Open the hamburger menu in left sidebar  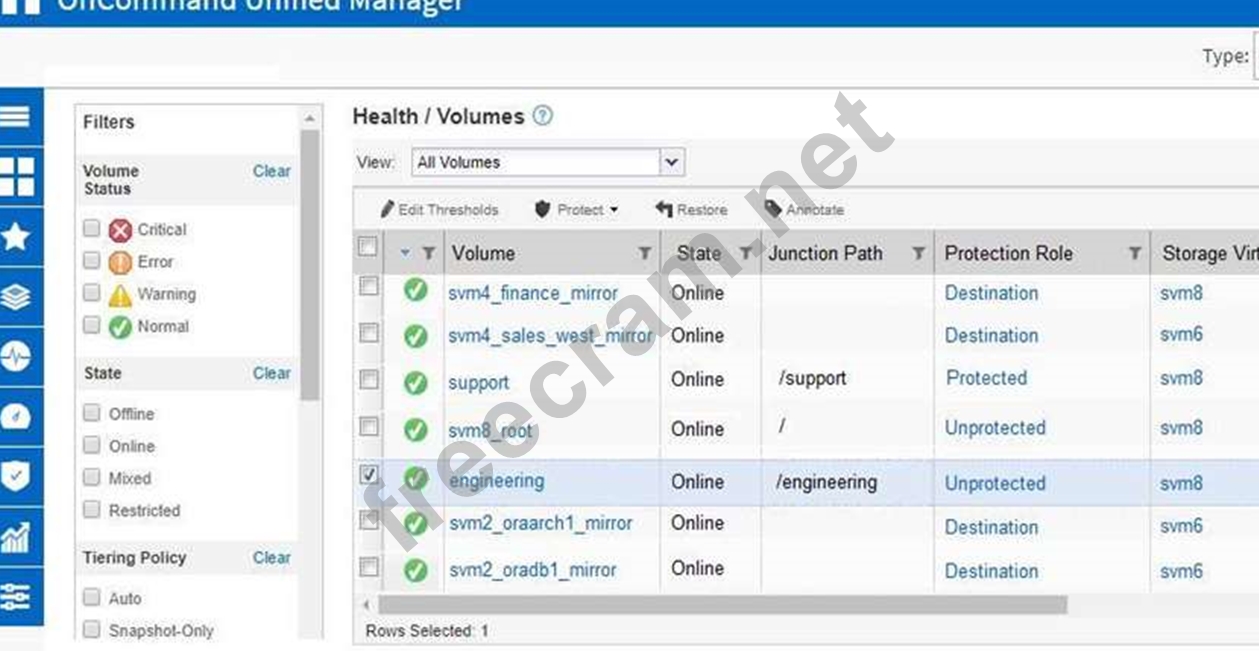coord(17,116)
